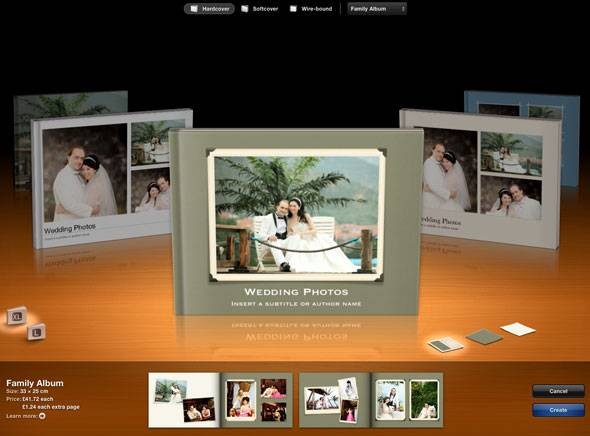Screen dimensions: 590x436
Task: Open the Family Album theme dropdown
Action: coord(377,9)
